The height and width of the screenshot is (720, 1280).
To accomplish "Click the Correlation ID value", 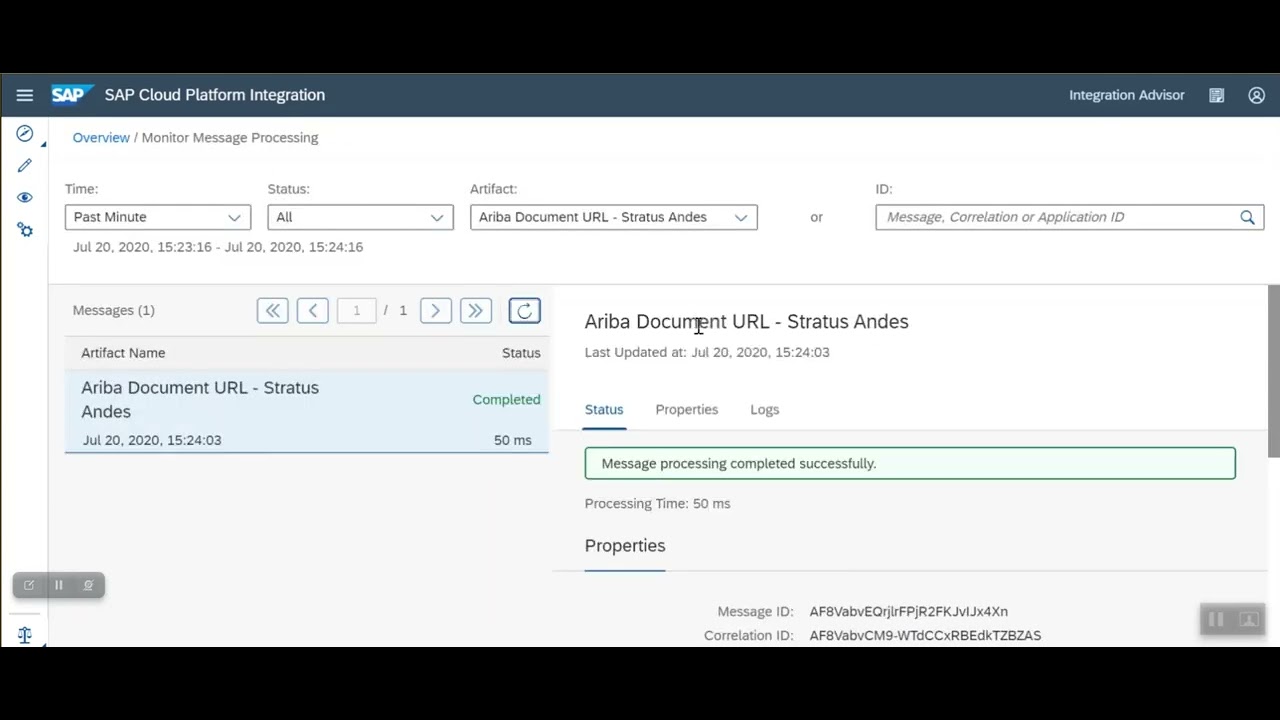I will [925, 636].
